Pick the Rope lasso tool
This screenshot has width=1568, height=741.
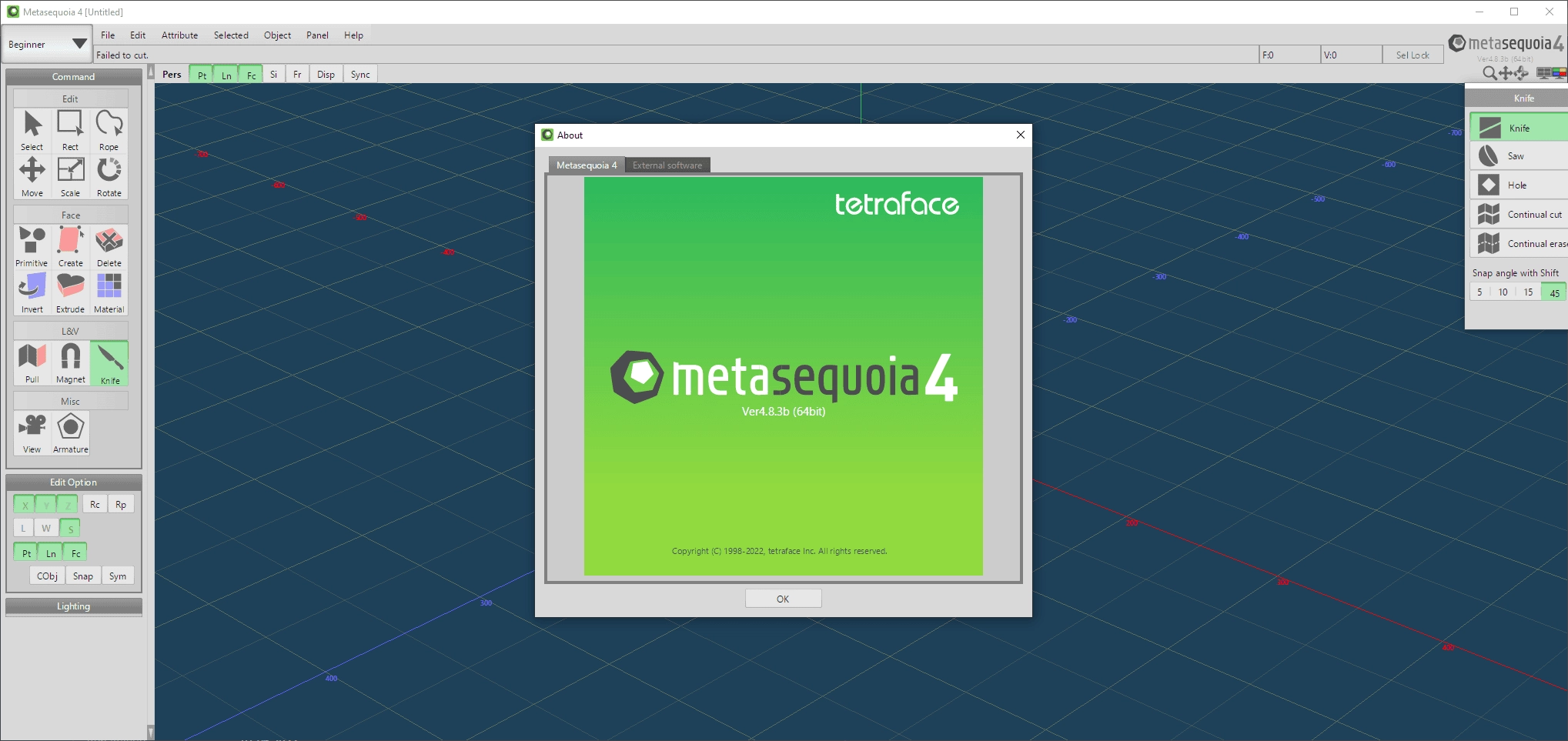[x=109, y=130]
